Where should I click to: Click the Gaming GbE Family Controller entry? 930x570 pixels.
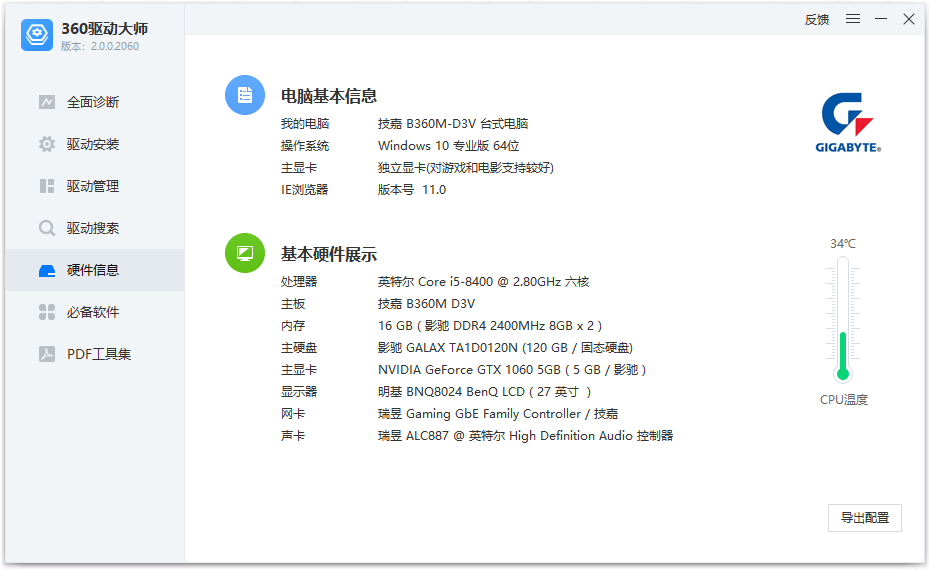point(498,414)
